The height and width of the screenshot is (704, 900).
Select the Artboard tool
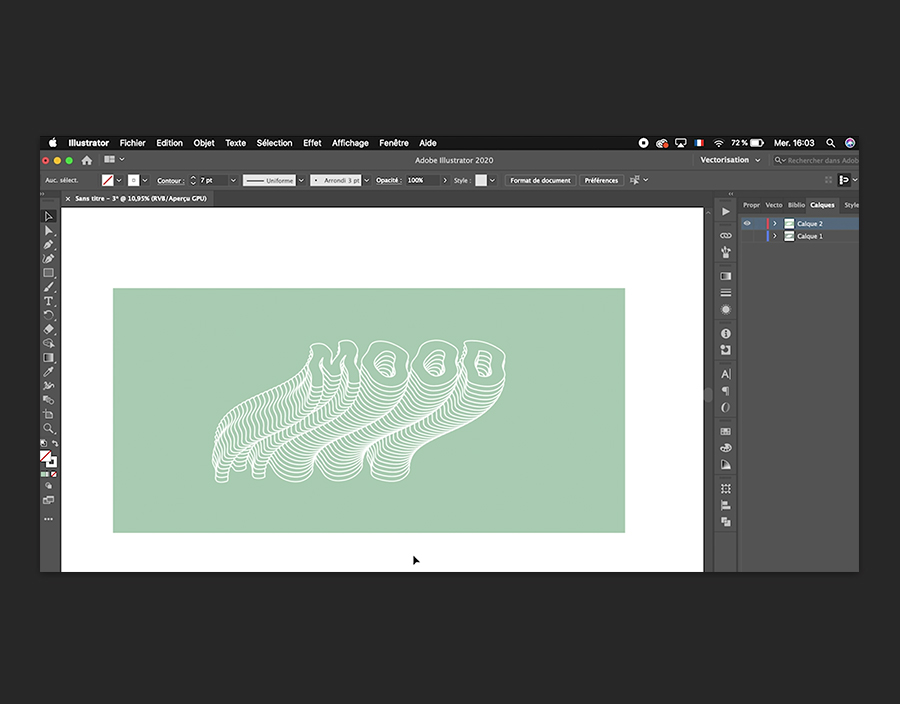coord(49,414)
